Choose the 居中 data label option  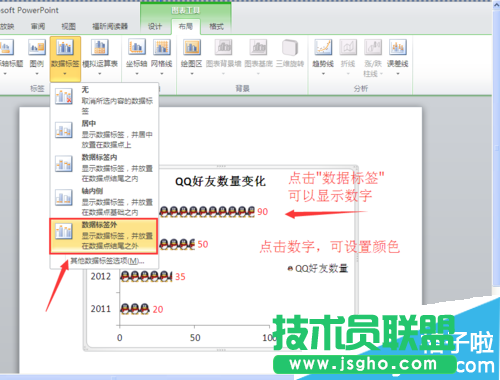(104, 134)
